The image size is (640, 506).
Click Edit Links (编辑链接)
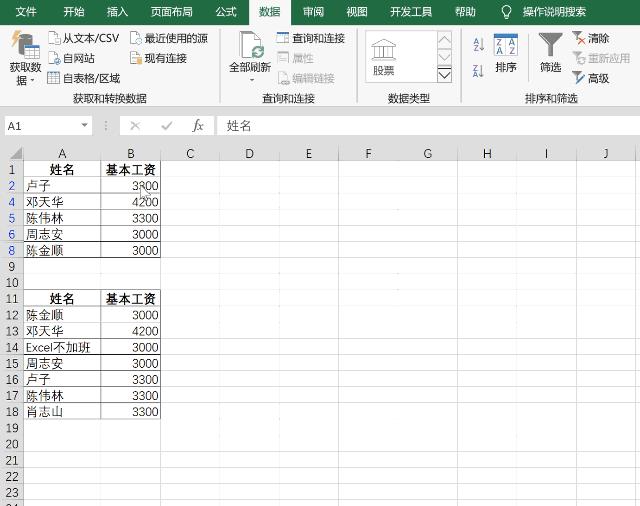point(306,78)
